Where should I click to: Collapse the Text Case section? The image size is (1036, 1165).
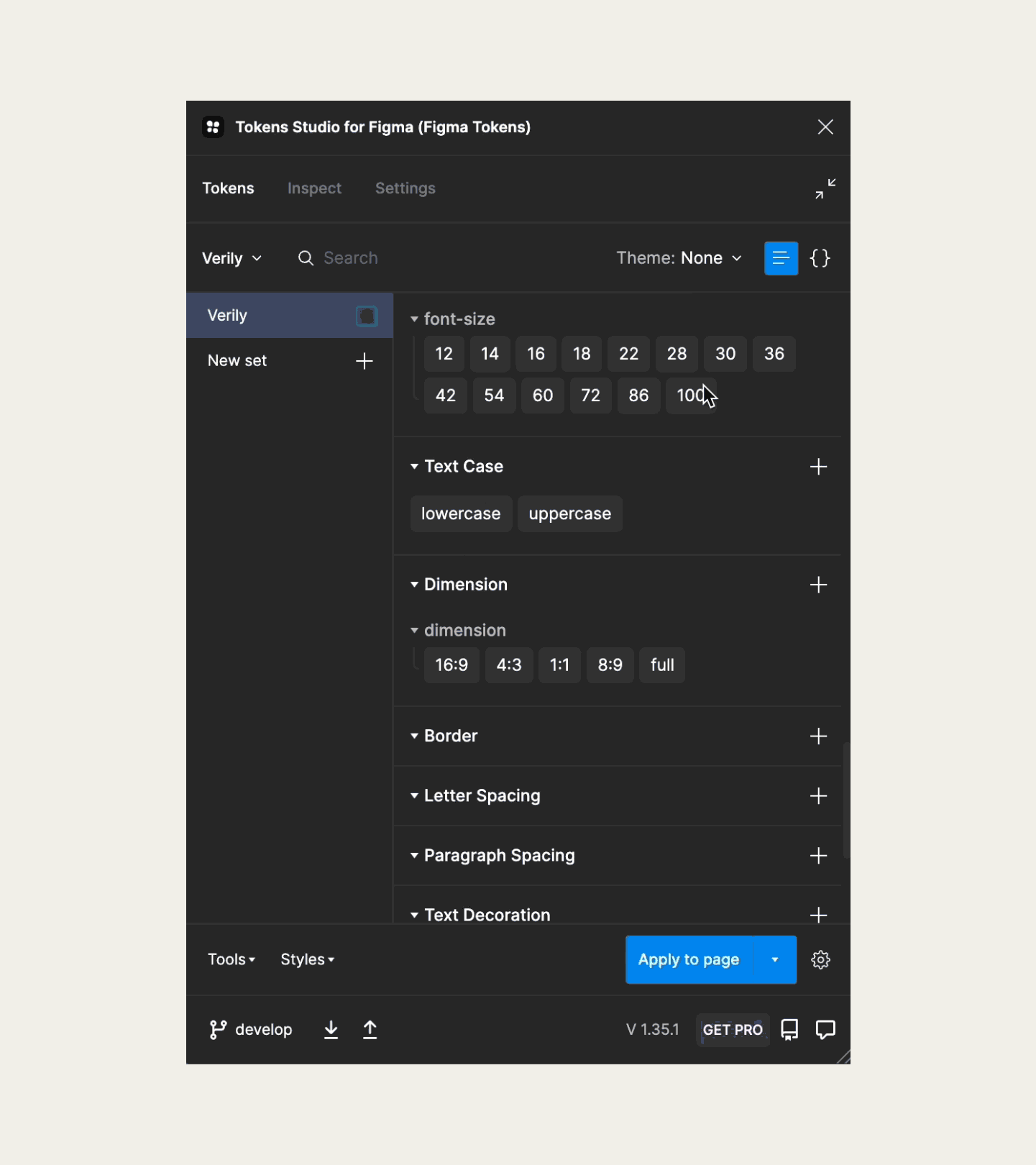[414, 467]
